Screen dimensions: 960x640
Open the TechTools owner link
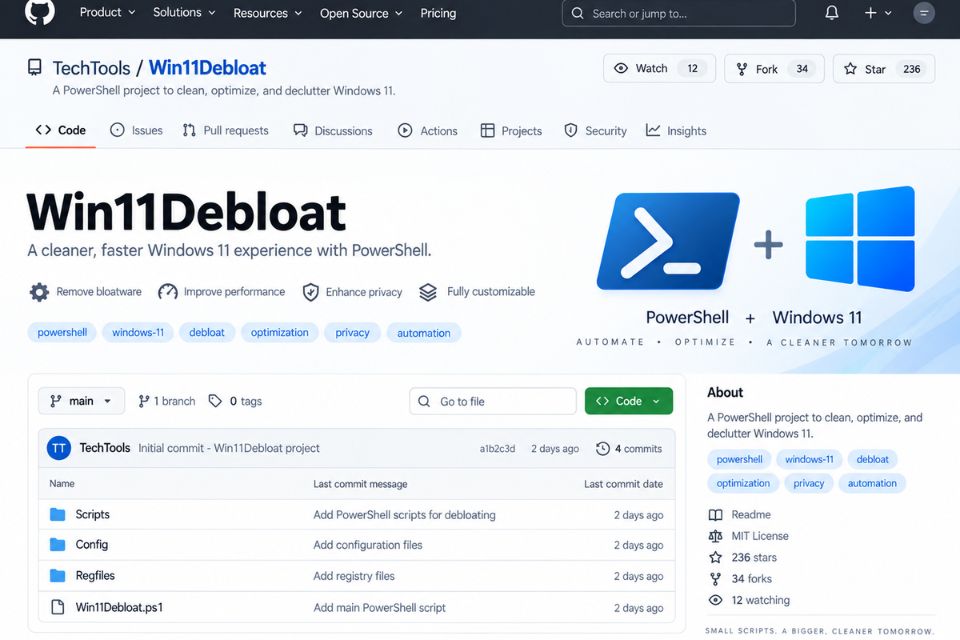[x=91, y=68]
